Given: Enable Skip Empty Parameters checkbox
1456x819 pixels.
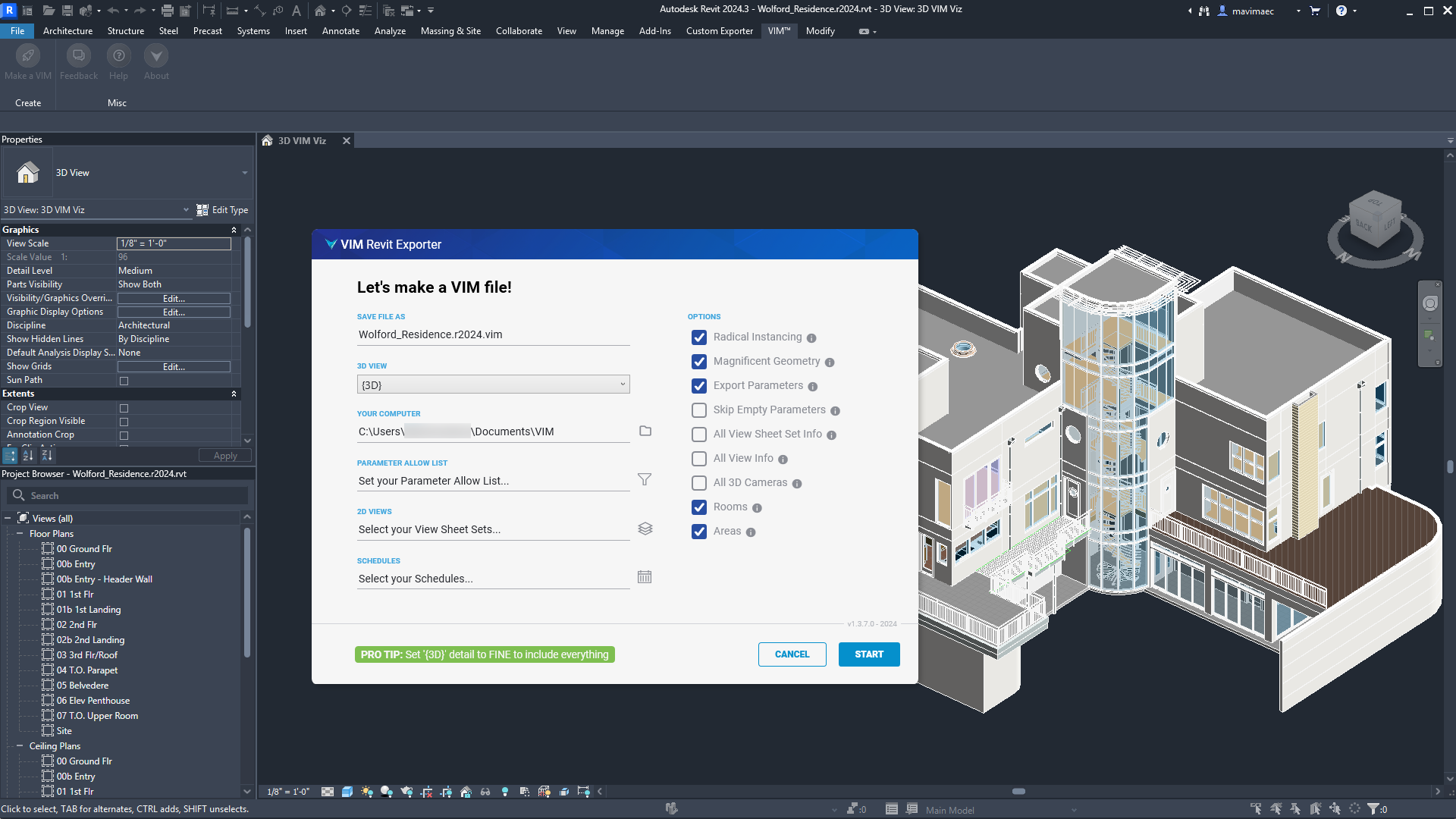Looking at the screenshot, I should [x=699, y=410].
